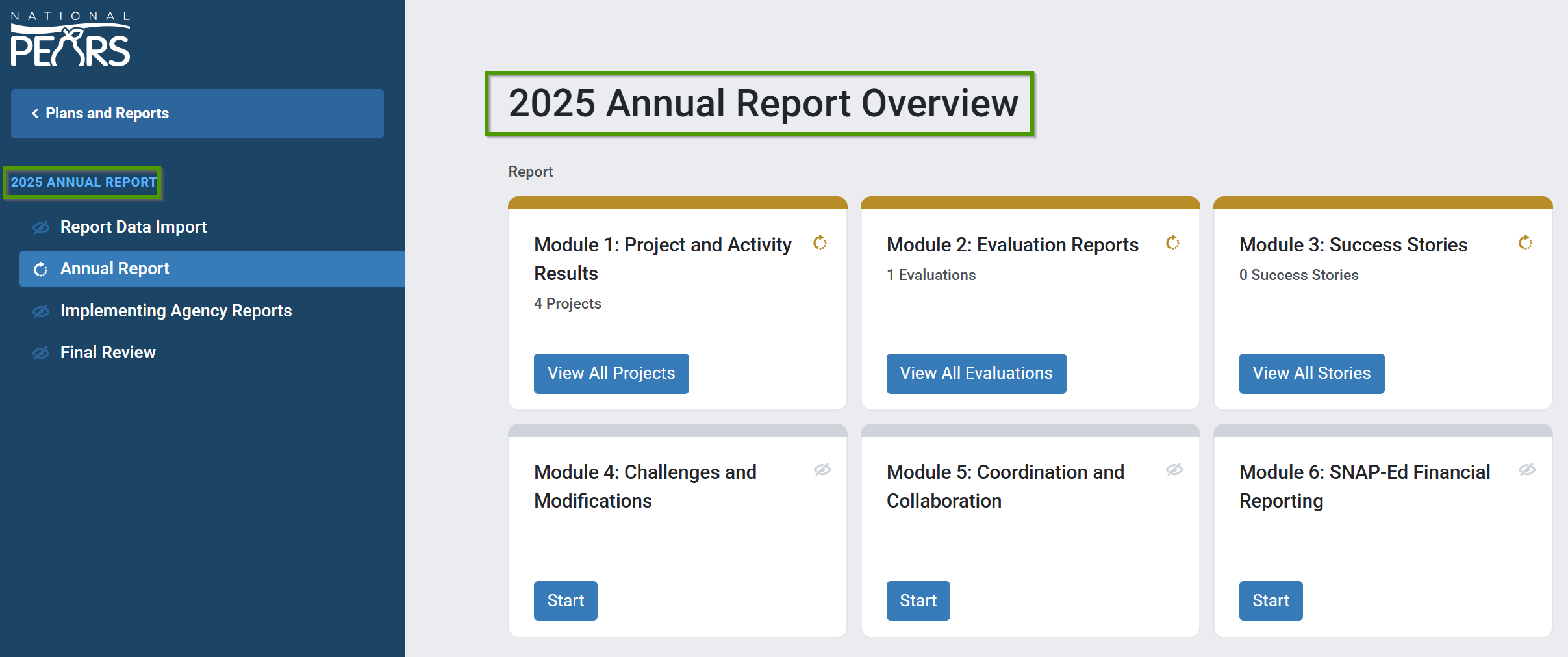Click the in-progress icon on Module 3 card
This screenshot has height=657, width=1568.
pyautogui.click(x=1525, y=243)
